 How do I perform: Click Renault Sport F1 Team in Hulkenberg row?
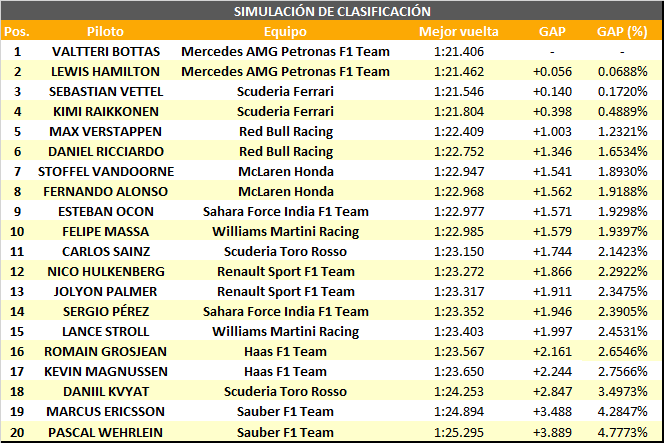286,271
